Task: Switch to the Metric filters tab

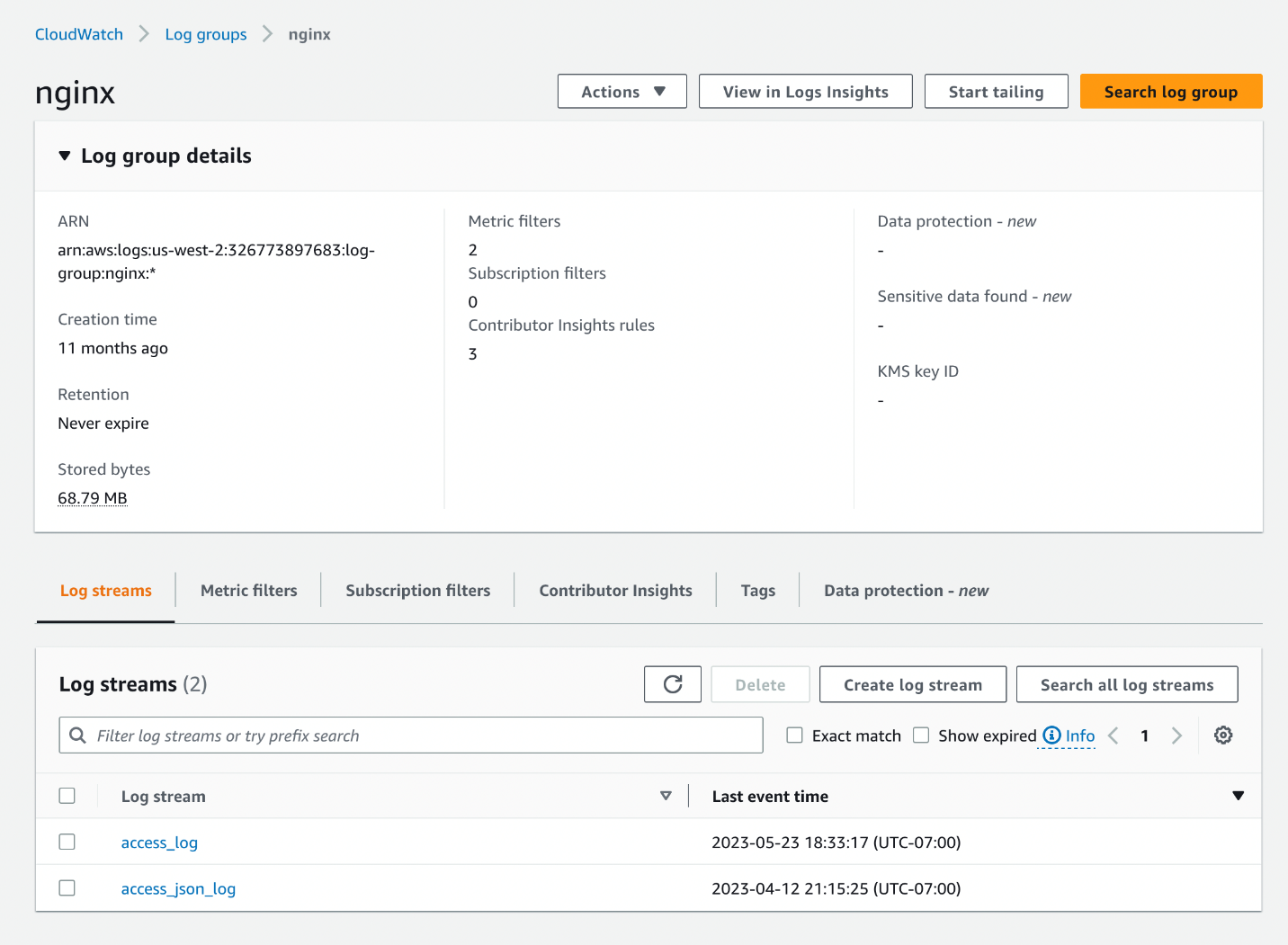Action: (x=248, y=590)
